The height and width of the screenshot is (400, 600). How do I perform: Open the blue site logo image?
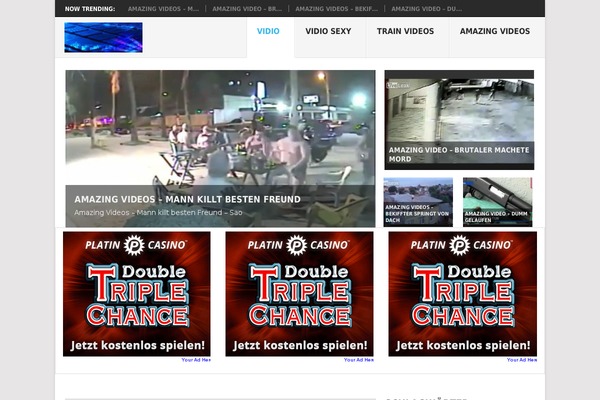click(x=103, y=37)
